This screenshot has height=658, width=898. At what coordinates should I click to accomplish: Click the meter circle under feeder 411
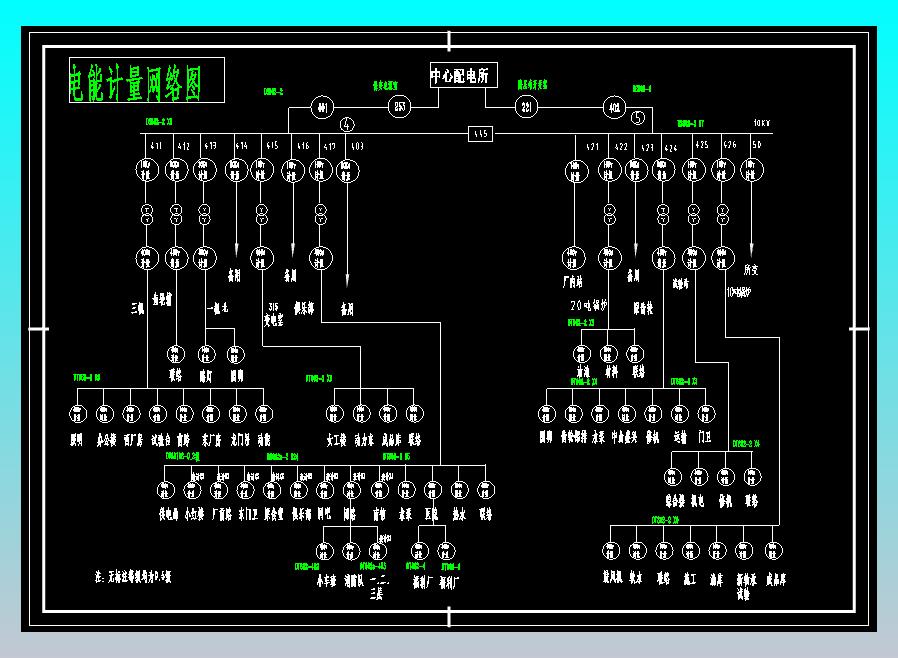point(147,170)
